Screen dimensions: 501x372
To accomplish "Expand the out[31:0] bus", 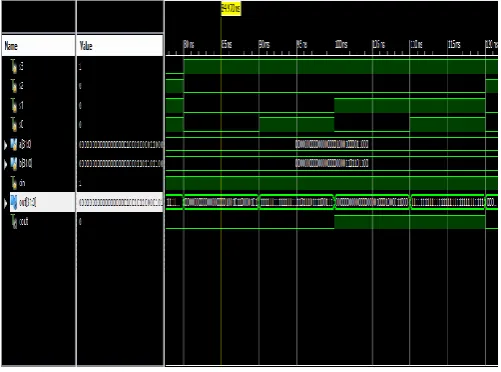I will pos(5,203).
